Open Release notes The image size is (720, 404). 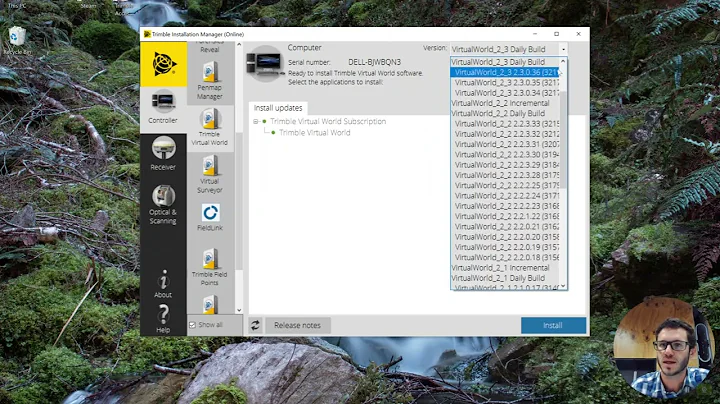click(298, 325)
